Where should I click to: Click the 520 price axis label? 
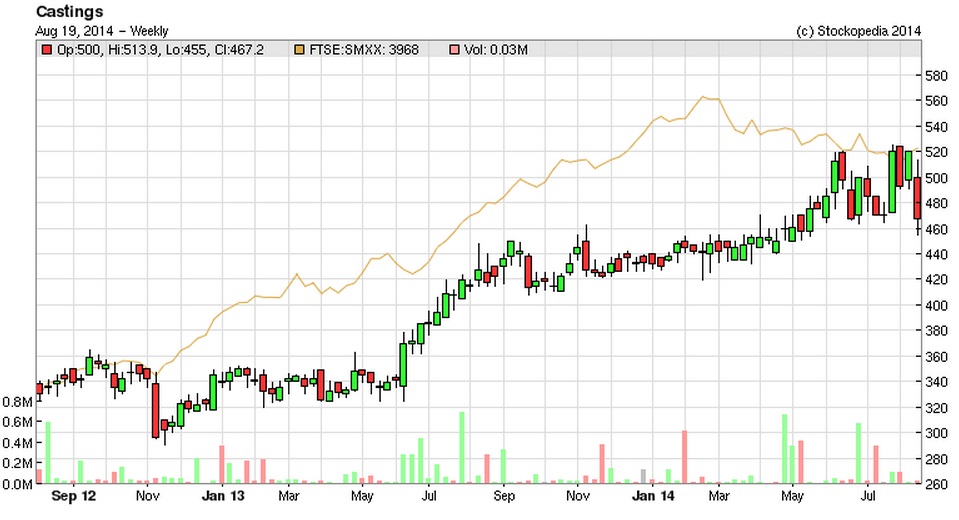pyautogui.click(x=936, y=152)
